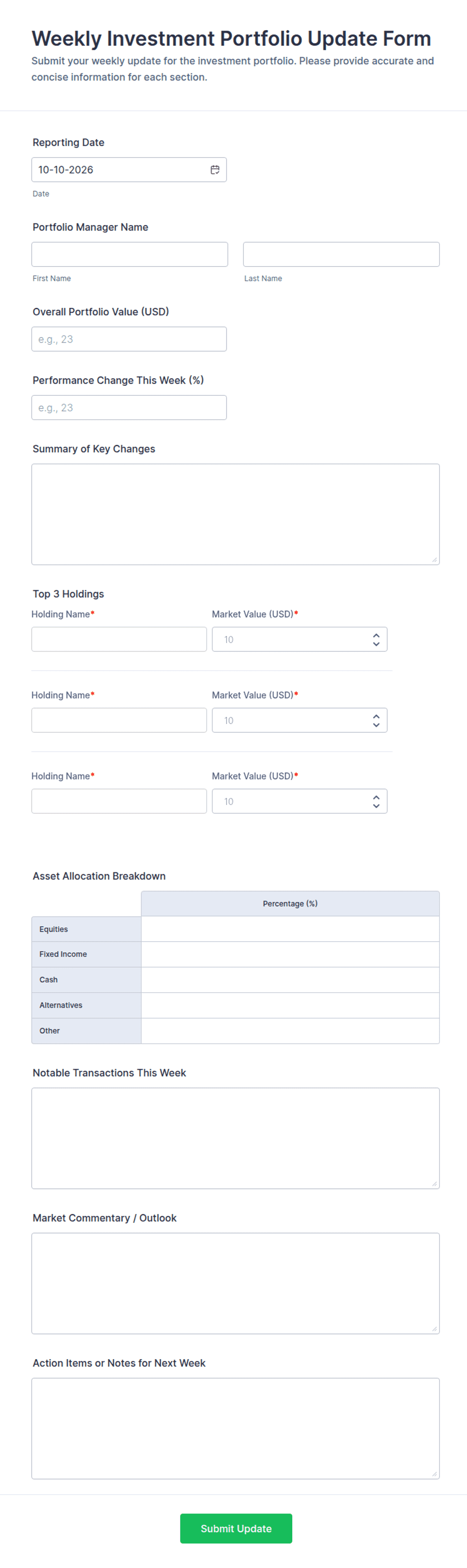Open the calendar picker icon in Reporting Date
Image resolution: width=467 pixels, height=1568 pixels.
(x=215, y=170)
